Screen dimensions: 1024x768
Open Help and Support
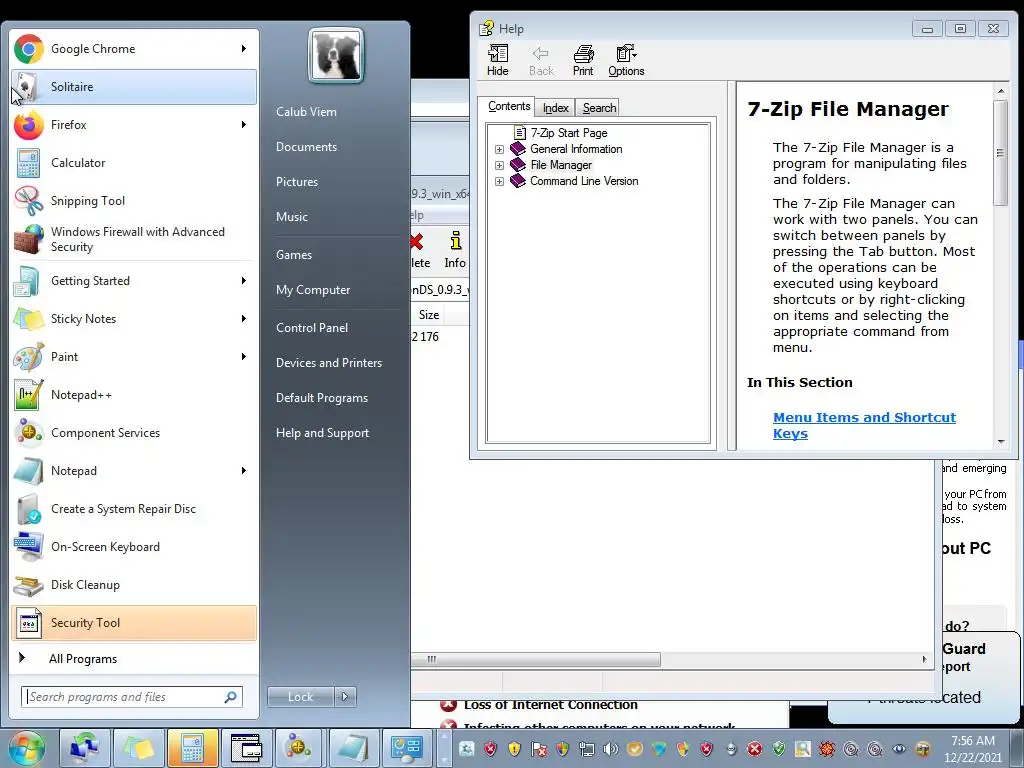(x=323, y=433)
